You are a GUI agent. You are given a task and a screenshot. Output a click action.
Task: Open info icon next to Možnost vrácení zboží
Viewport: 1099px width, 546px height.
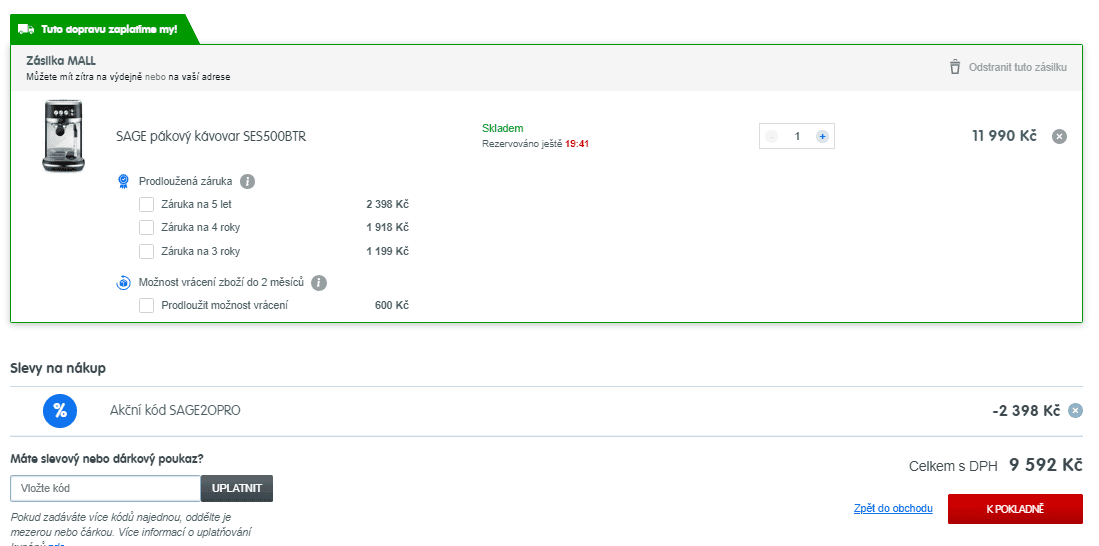point(319,283)
